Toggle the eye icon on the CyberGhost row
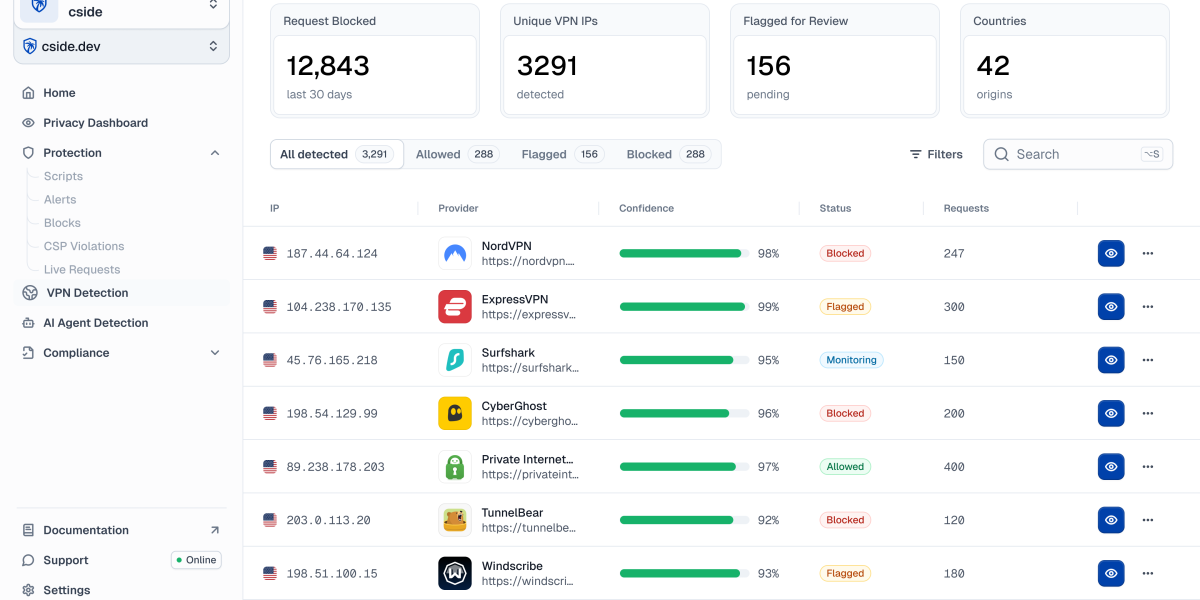 pyautogui.click(x=1111, y=413)
